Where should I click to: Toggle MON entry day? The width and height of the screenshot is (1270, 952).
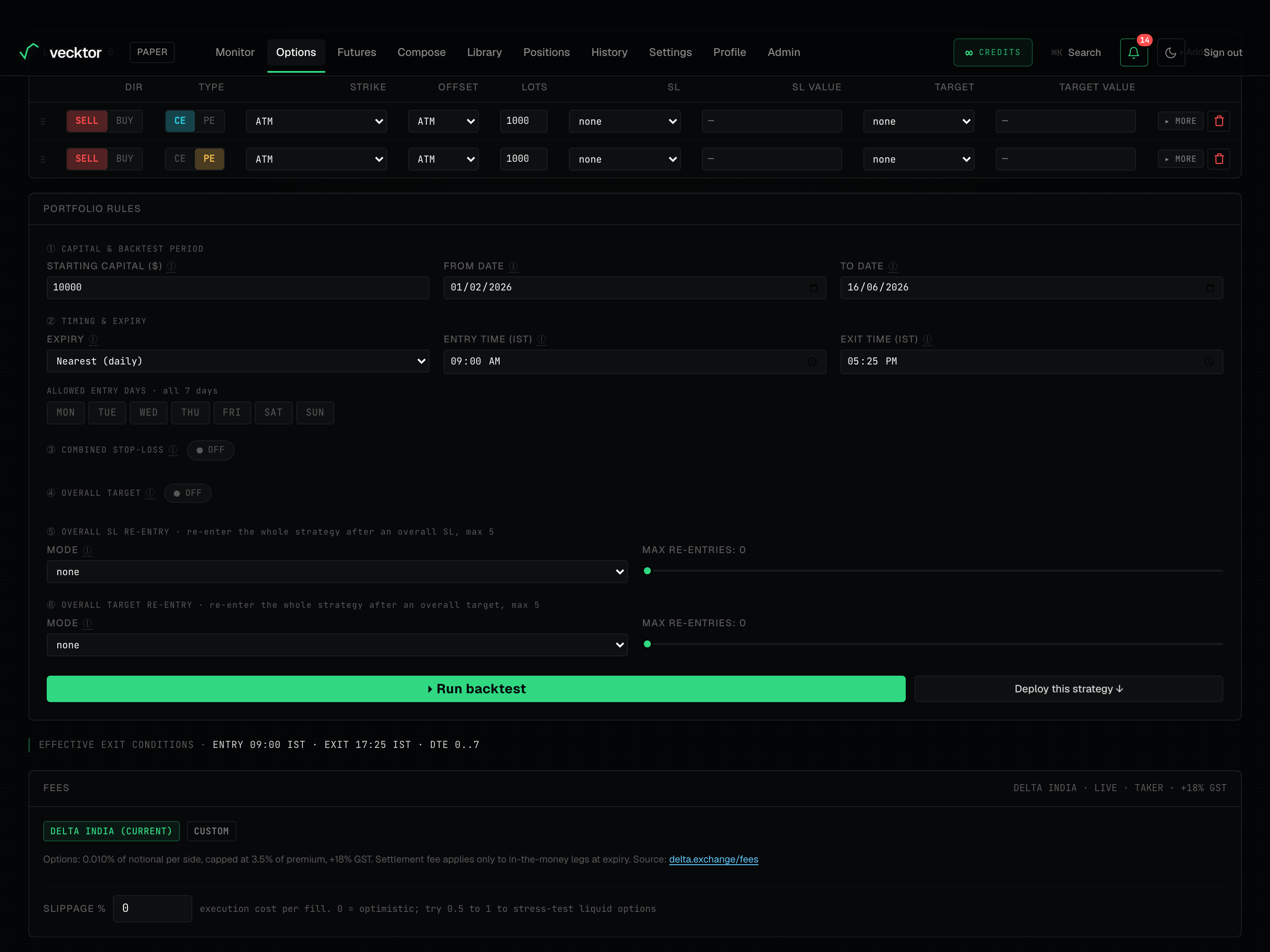coord(65,413)
